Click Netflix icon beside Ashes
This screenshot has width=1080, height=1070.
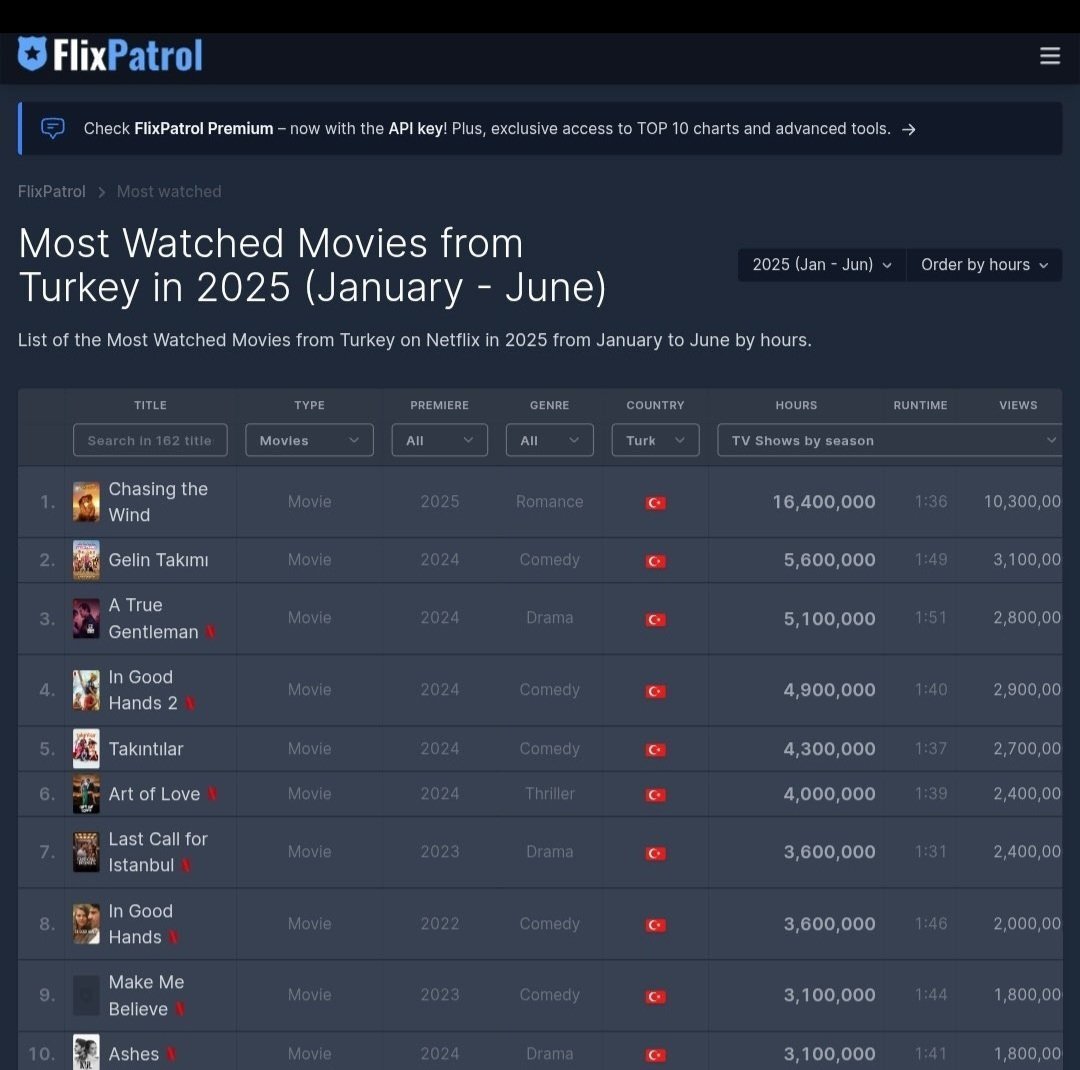pos(172,1053)
